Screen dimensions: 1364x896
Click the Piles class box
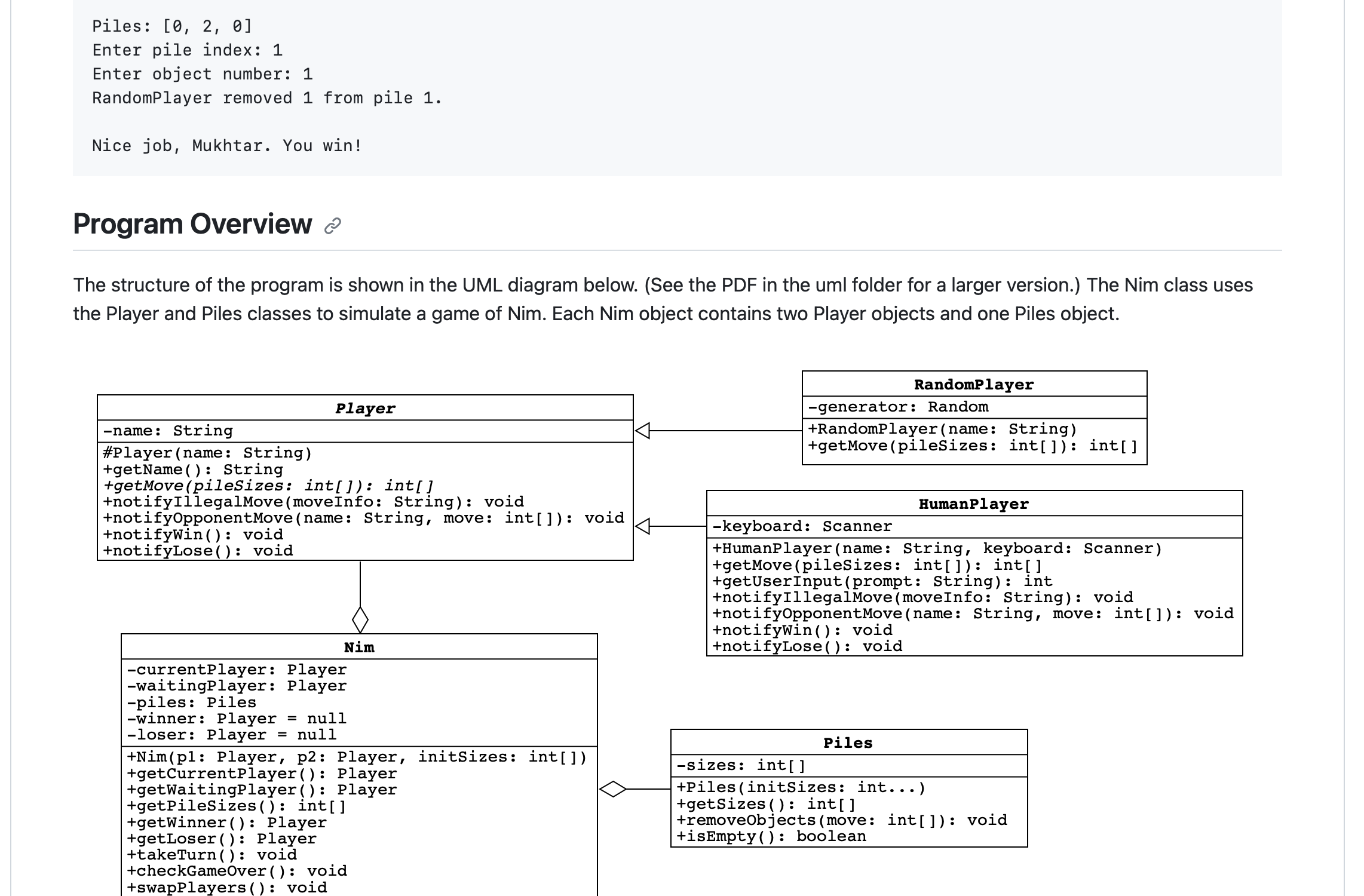pyautogui.click(x=848, y=743)
